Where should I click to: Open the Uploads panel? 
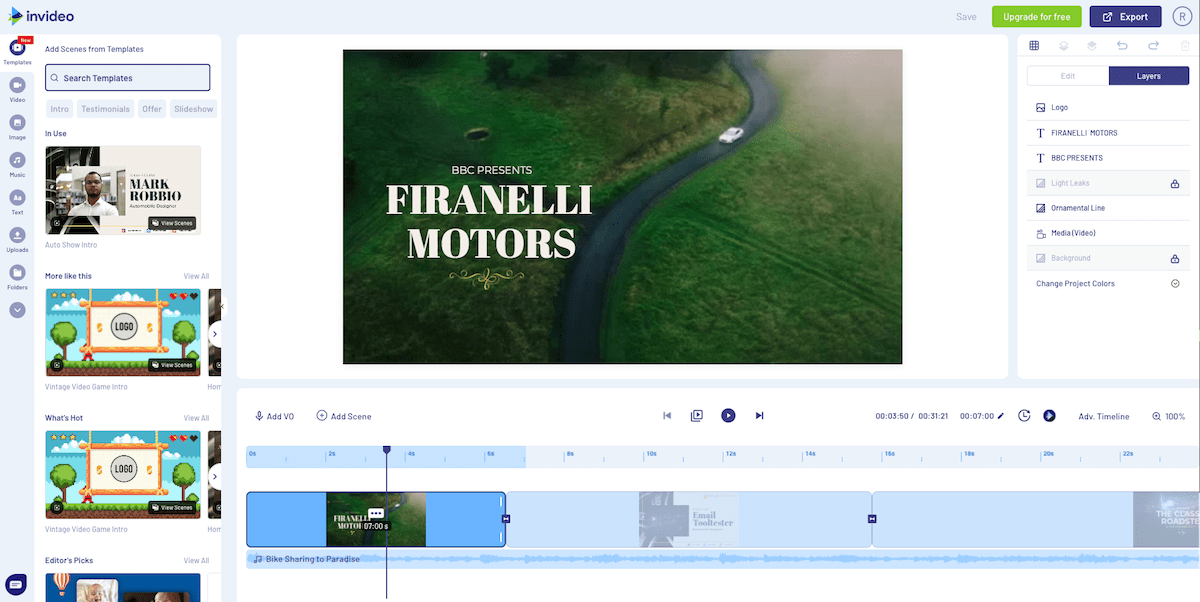[x=17, y=239]
